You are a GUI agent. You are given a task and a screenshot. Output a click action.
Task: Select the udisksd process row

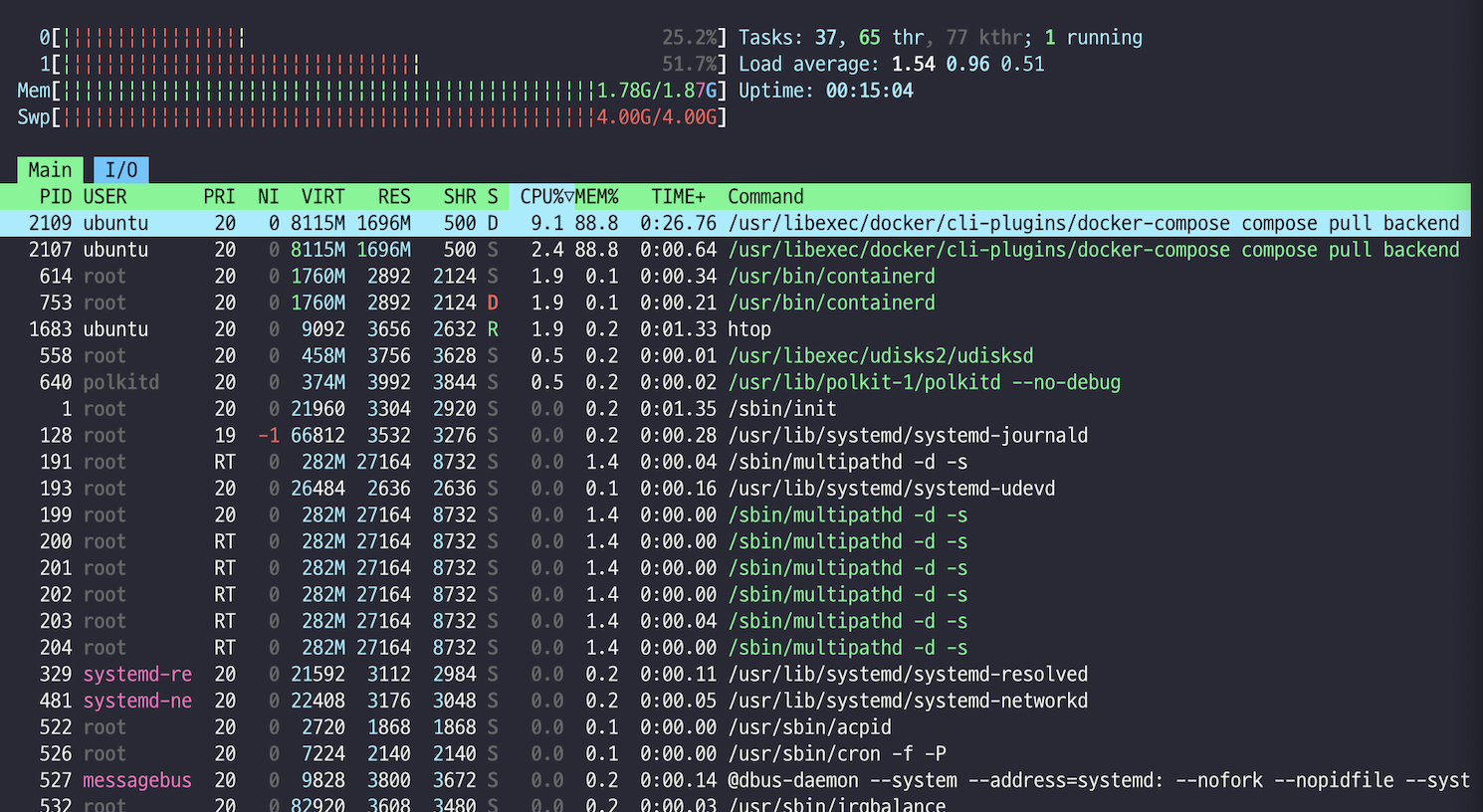coord(736,356)
